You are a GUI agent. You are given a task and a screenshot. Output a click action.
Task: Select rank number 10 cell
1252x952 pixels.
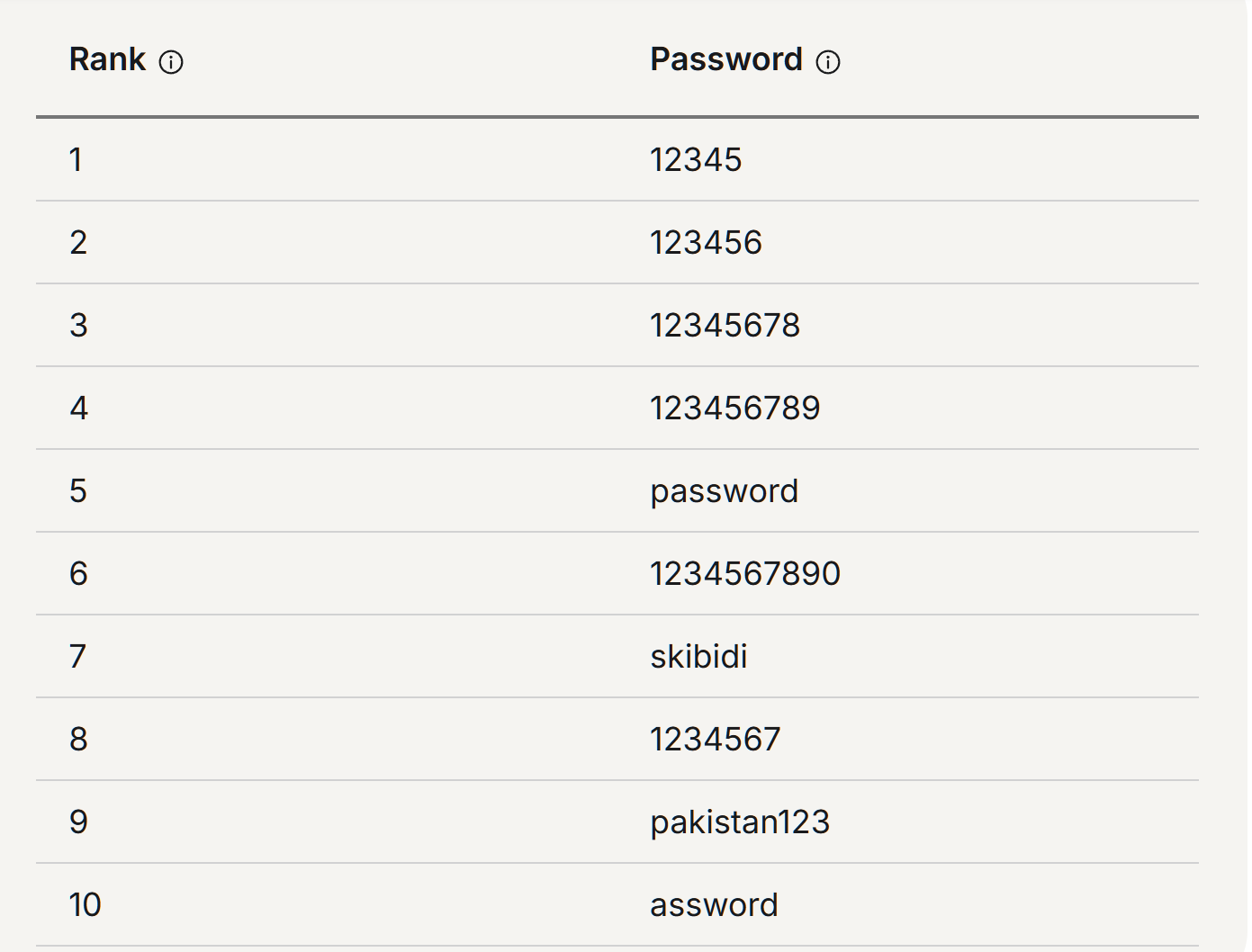[x=85, y=905]
